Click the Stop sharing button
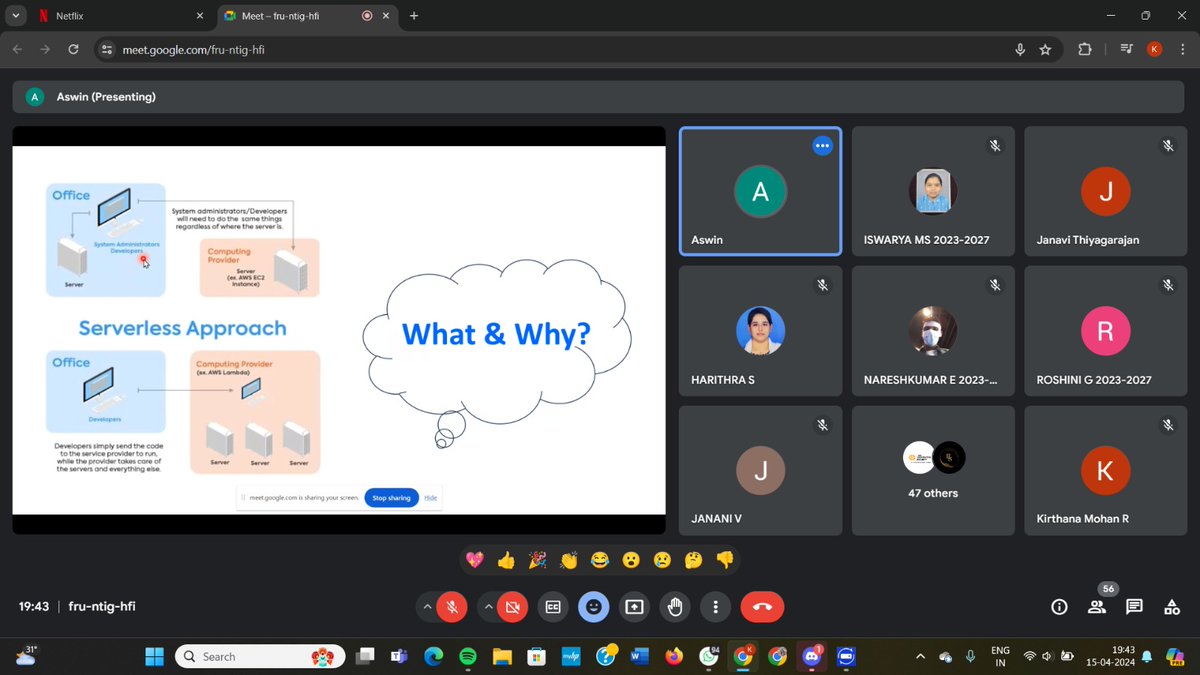This screenshot has width=1200, height=675. (x=391, y=498)
